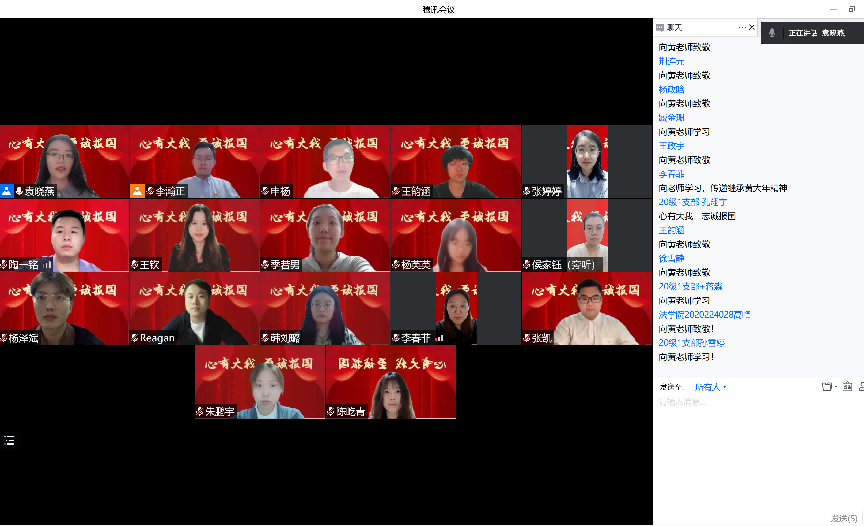
Task: Click the audio level icon beside 陶一铭
Action: click(45, 265)
